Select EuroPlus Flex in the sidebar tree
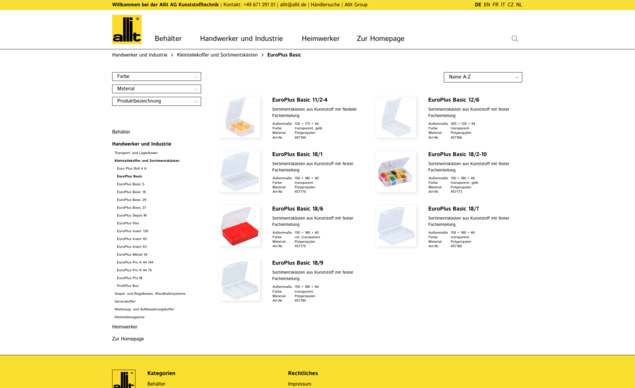 [128, 223]
